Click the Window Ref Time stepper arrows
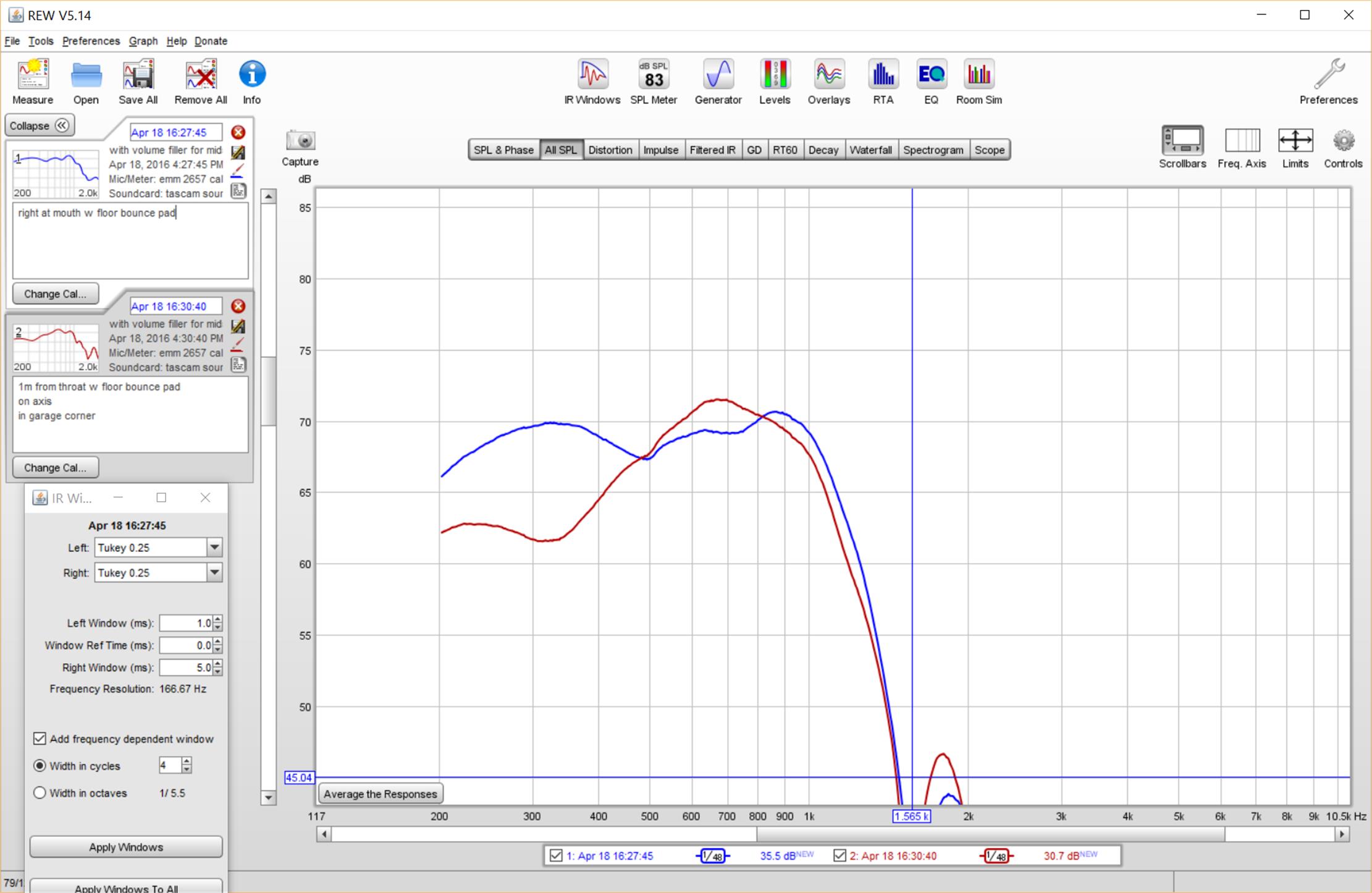Viewport: 1372px width, 893px height. click(x=217, y=645)
